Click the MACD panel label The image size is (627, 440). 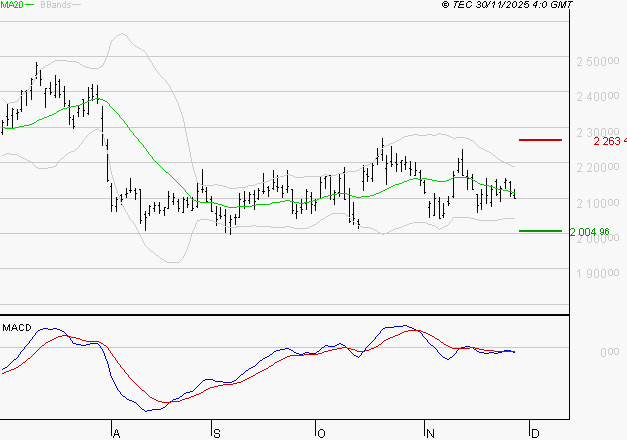pyautogui.click(x=17, y=328)
